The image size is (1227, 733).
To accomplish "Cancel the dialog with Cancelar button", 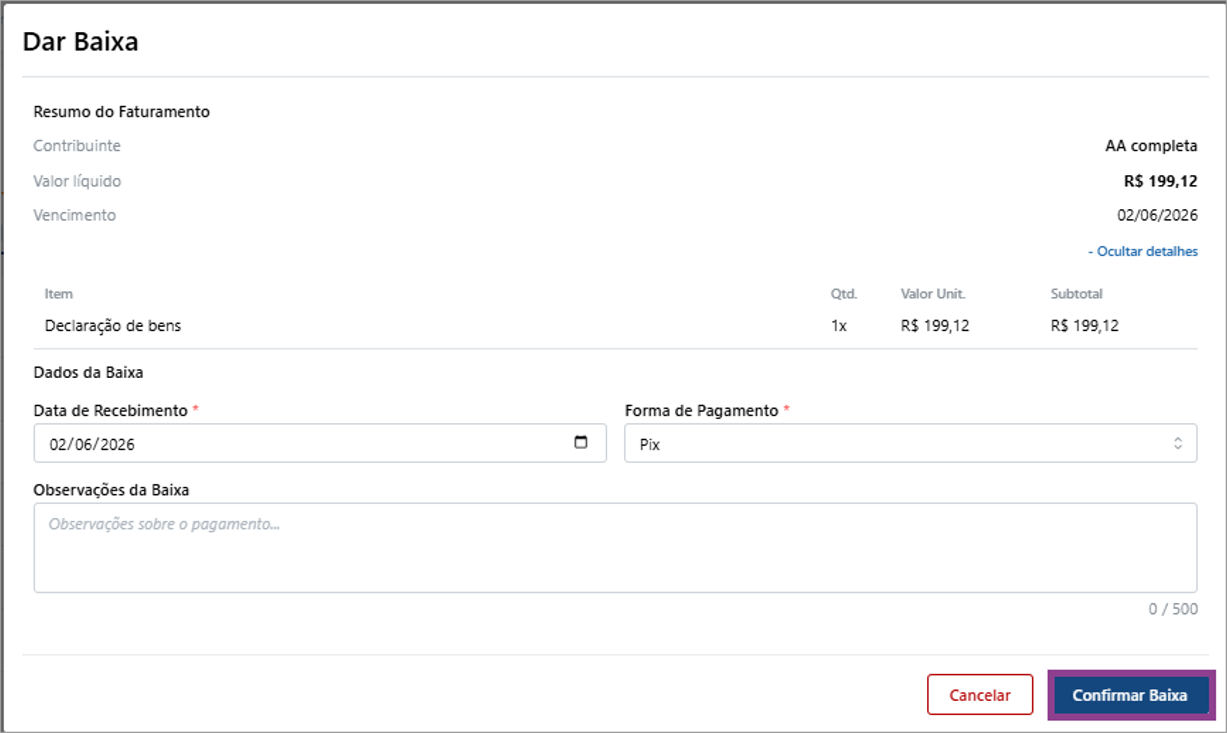I will point(980,695).
